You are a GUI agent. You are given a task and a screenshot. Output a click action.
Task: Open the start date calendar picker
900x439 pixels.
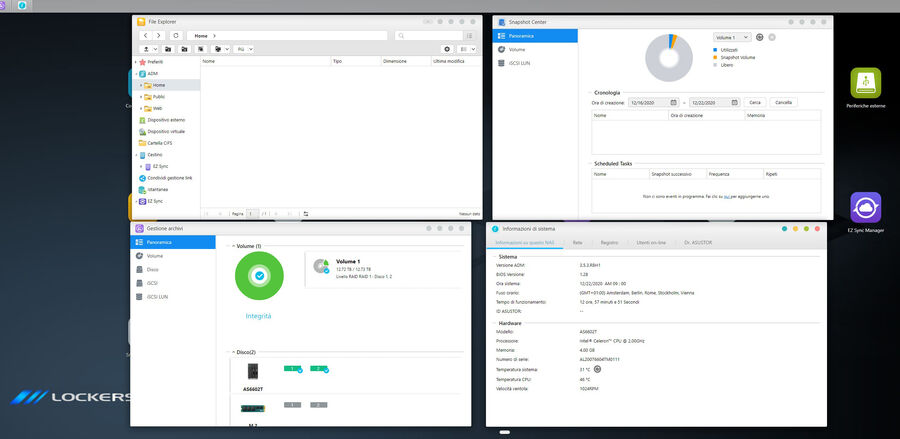(x=674, y=102)
